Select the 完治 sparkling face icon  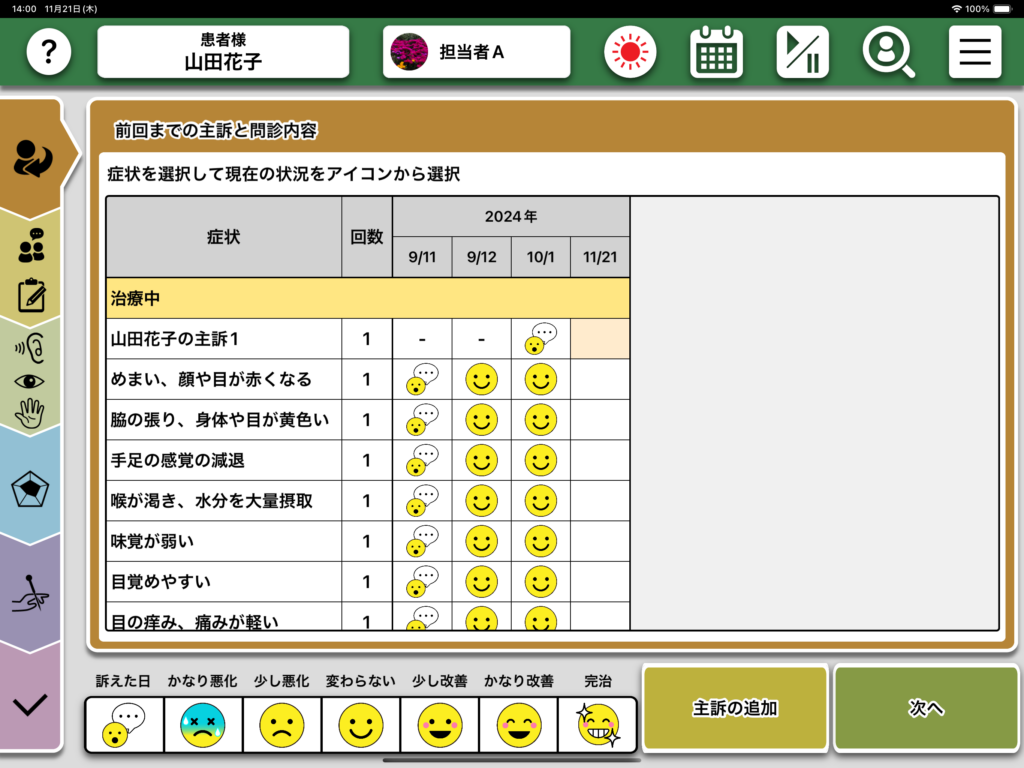[598, 725]
